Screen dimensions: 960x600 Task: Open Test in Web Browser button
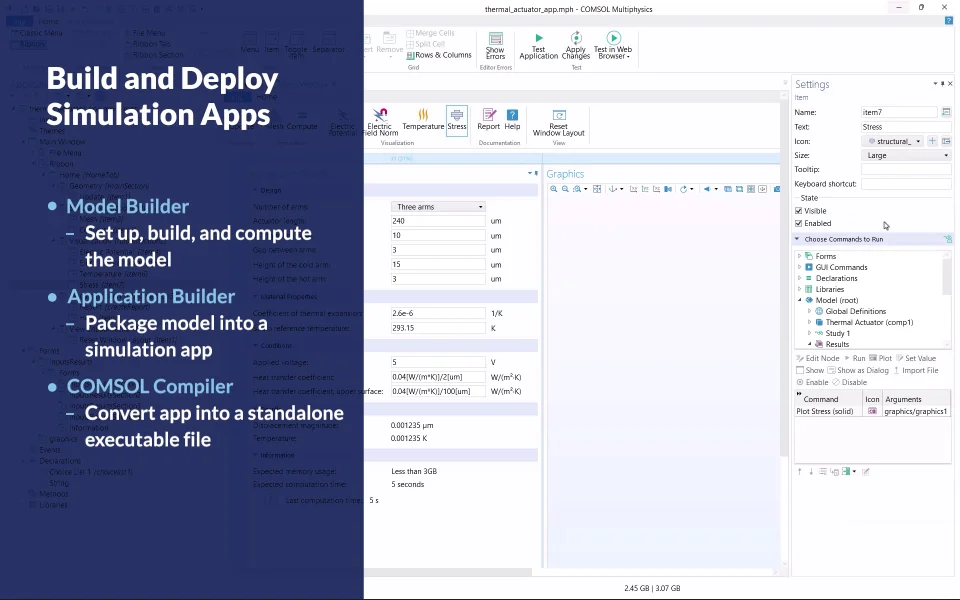(x=613, y=46)
